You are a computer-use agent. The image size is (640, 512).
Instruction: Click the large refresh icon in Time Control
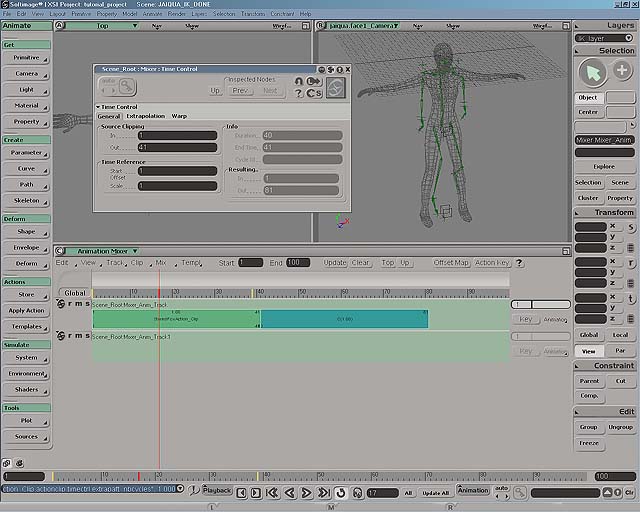[336, 88]
